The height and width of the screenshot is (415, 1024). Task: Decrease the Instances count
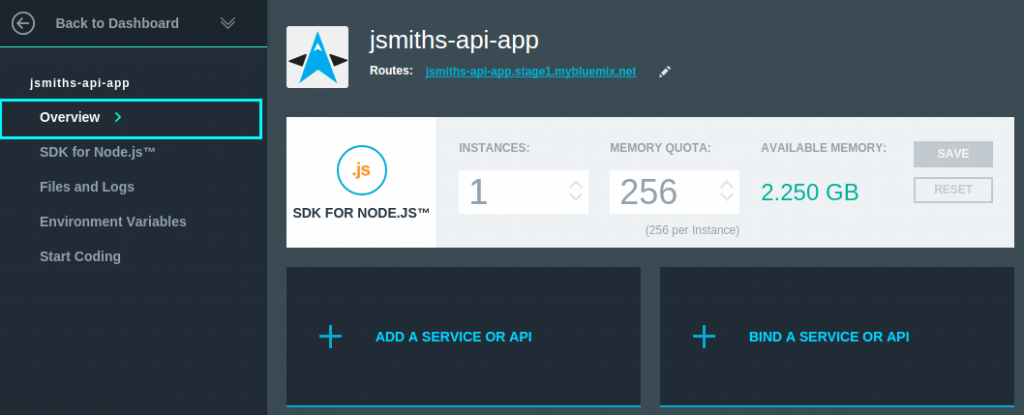[575, 197]
